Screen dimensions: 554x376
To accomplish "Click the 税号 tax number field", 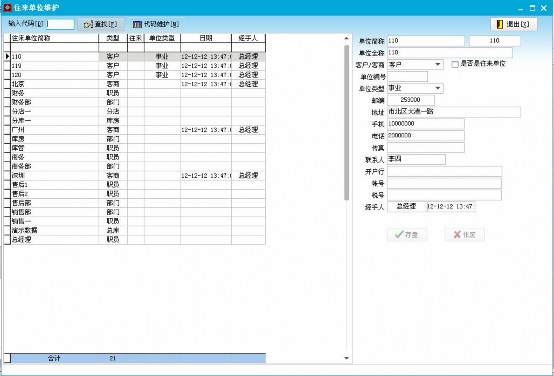I will [444, 195].
